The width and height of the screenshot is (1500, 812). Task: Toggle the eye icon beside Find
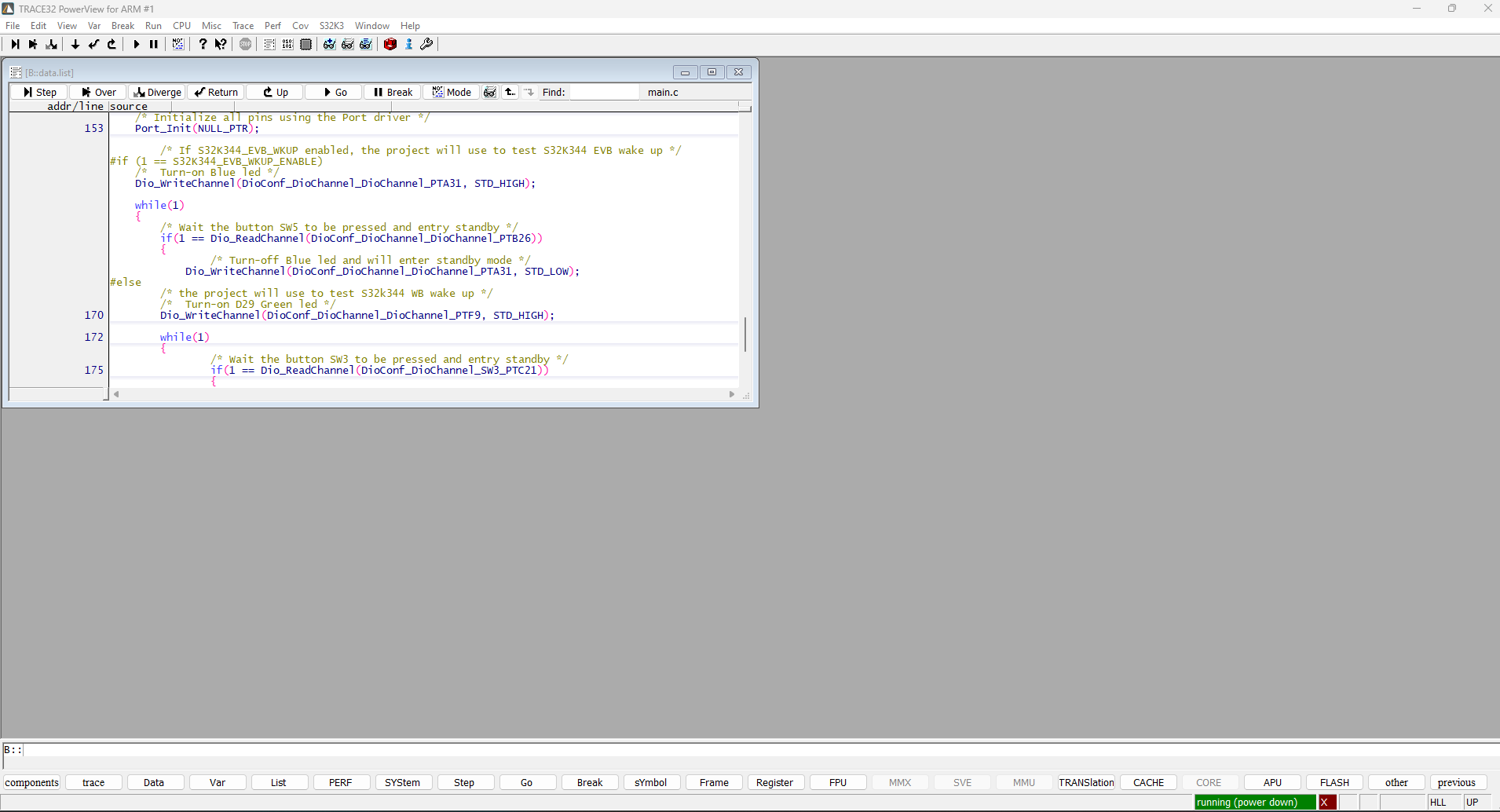[490, 92]
